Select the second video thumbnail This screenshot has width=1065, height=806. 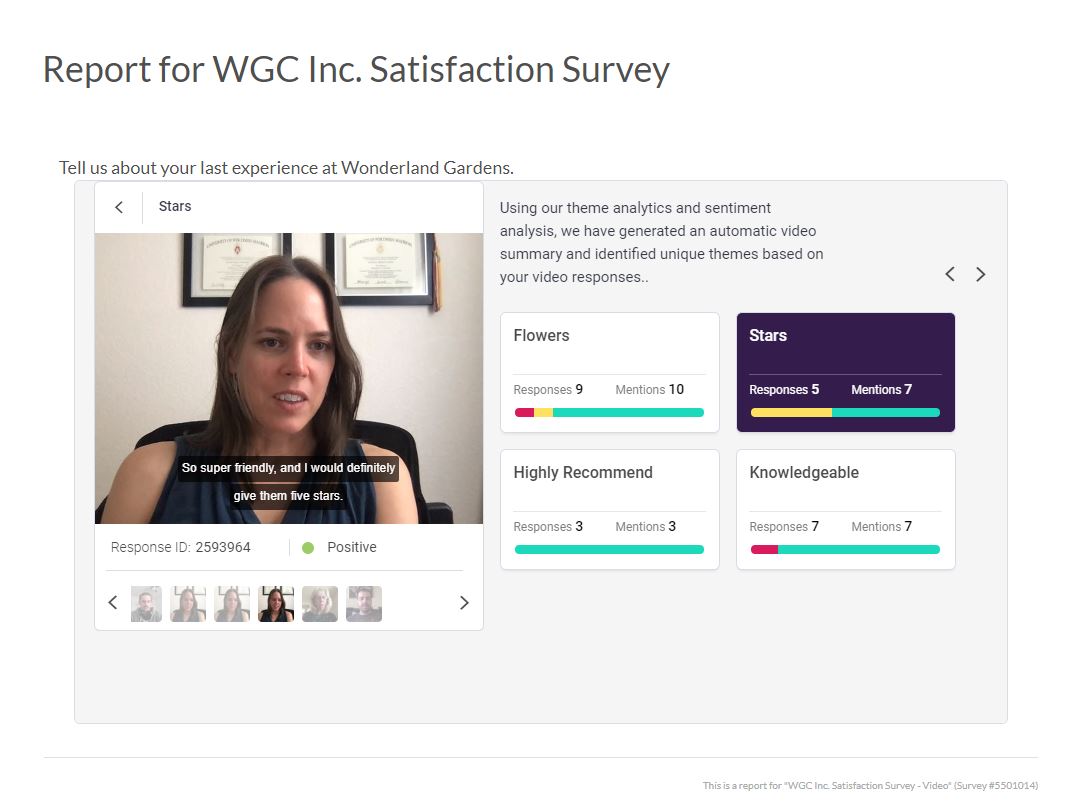click(x=188, y=604)
